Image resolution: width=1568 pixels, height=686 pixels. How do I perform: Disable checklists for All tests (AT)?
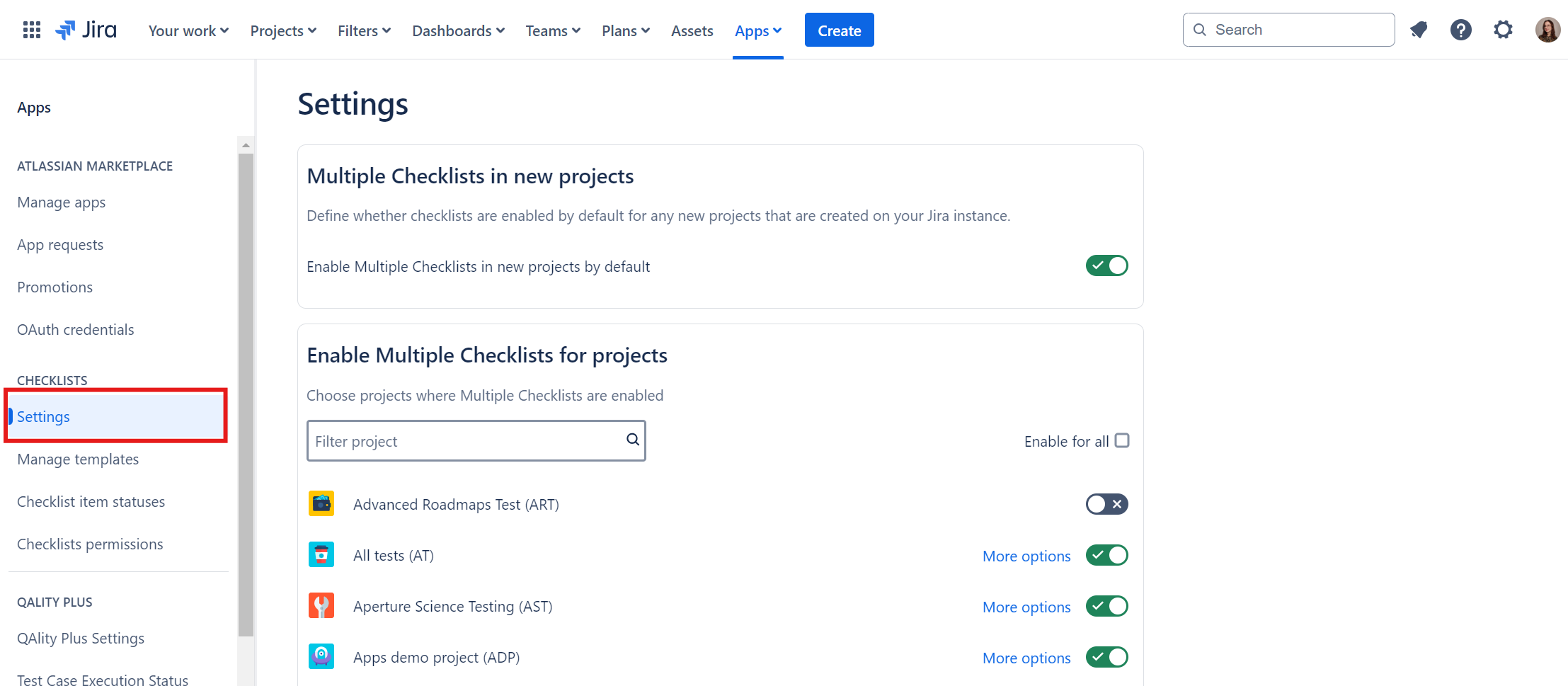click(x=1107, y=555)
